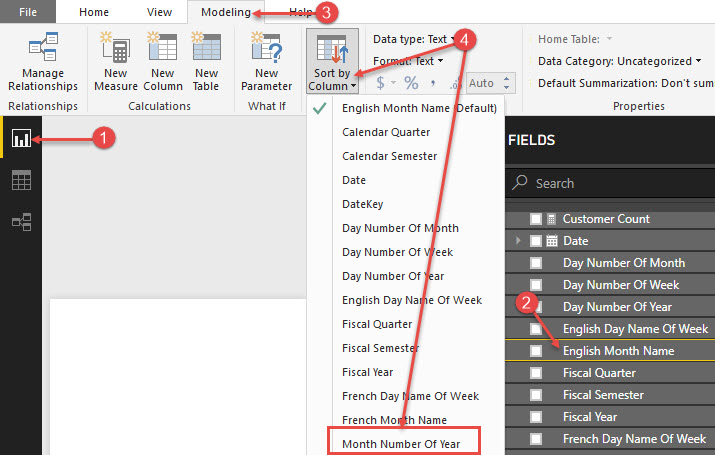715x455 pixels.
Task: Choose Day Number Of Month in sort menu
Action: click(406, 228)
